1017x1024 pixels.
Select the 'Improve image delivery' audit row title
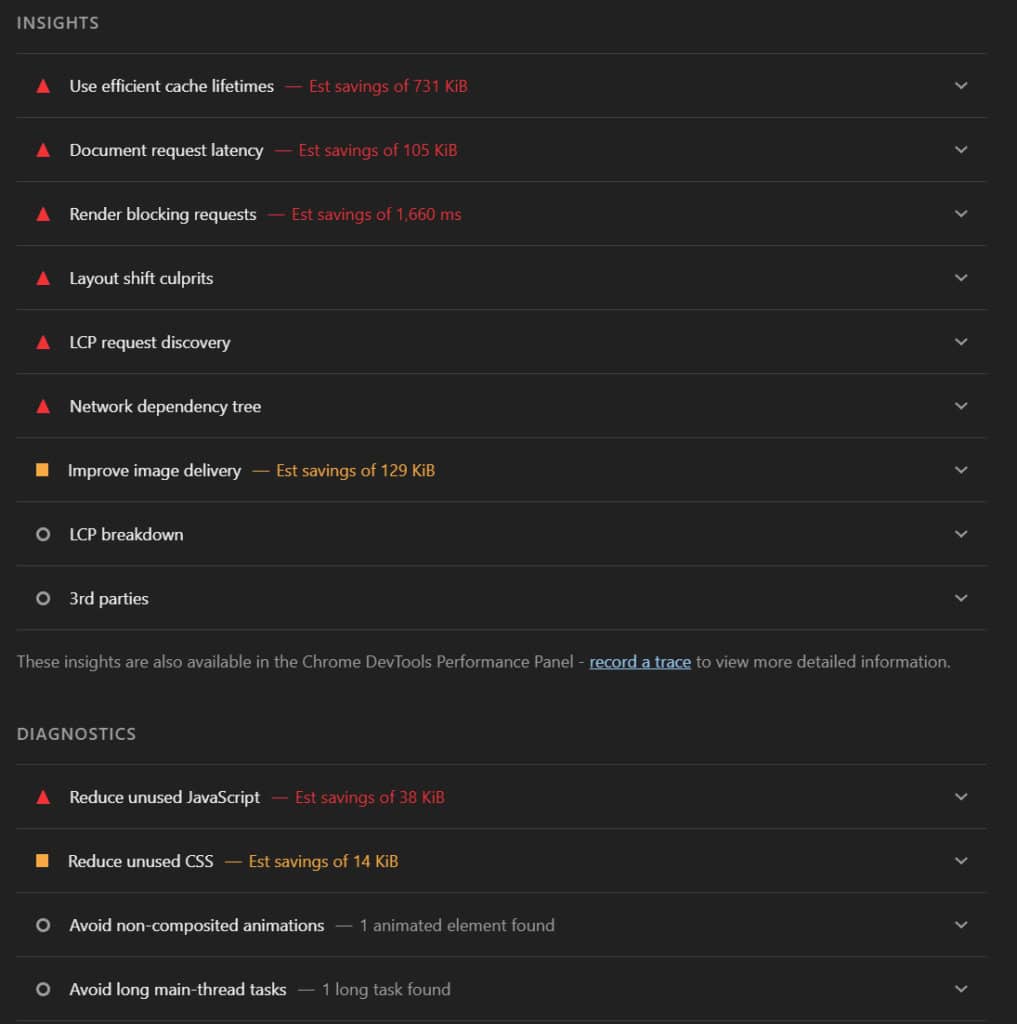154,470
